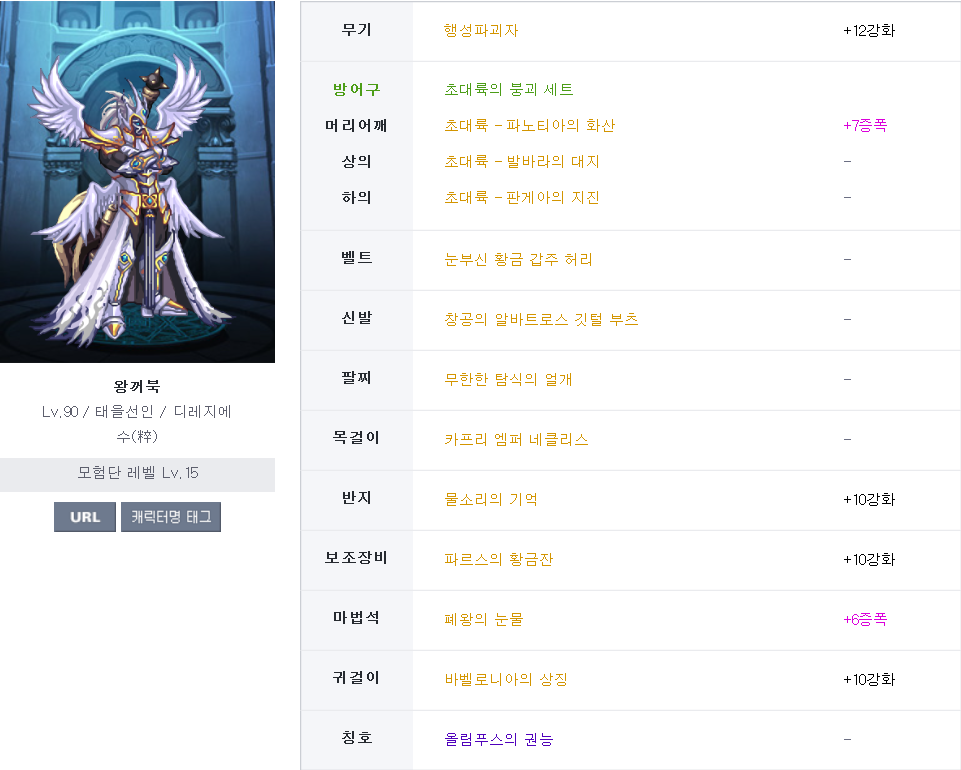The height and width of the screenshot is (770, 961).
Task: Open shoes item 창공의 알바트로스 깃털 부츠
Action: (541, 319)
